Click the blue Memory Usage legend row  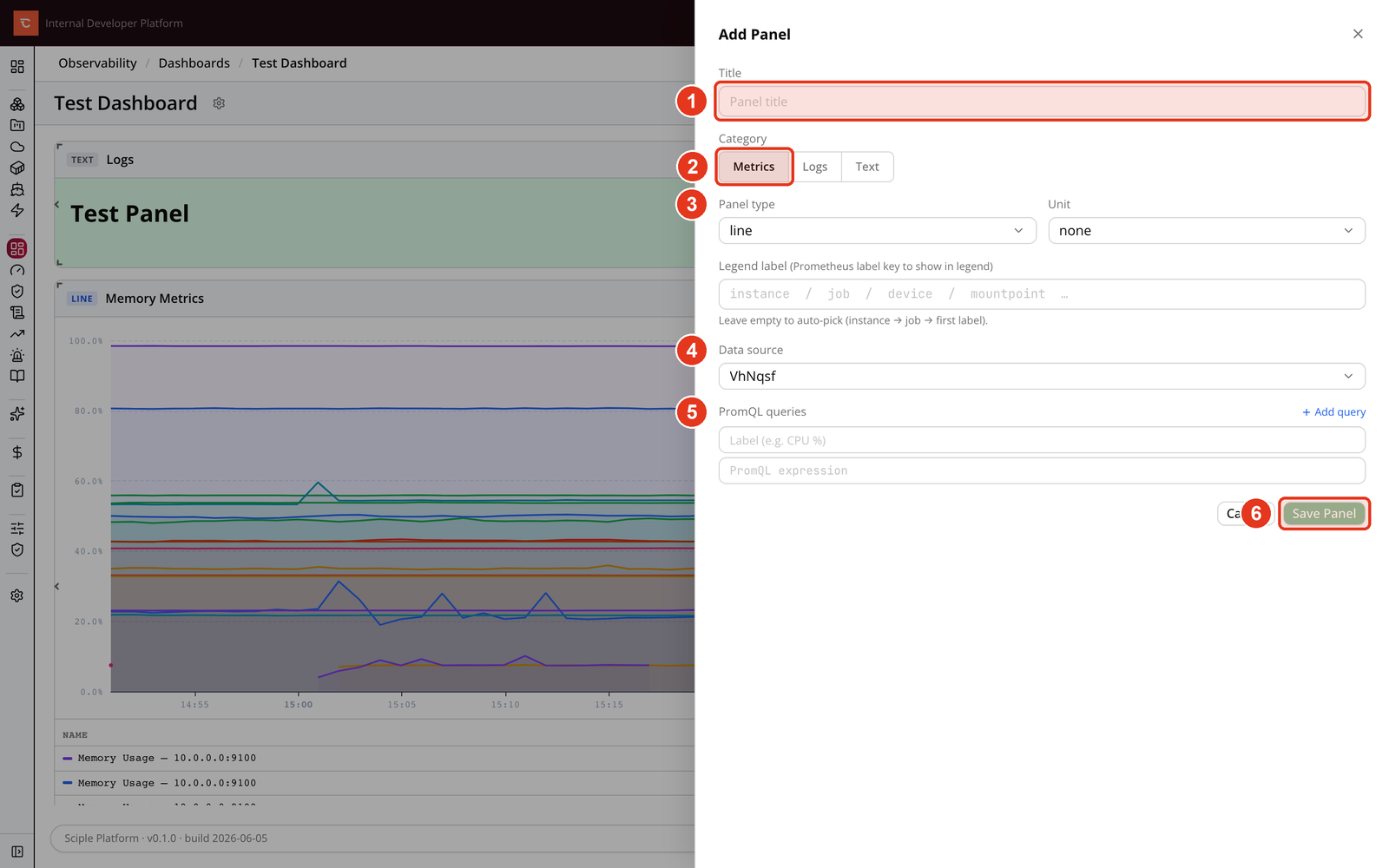tap(375, 783)
